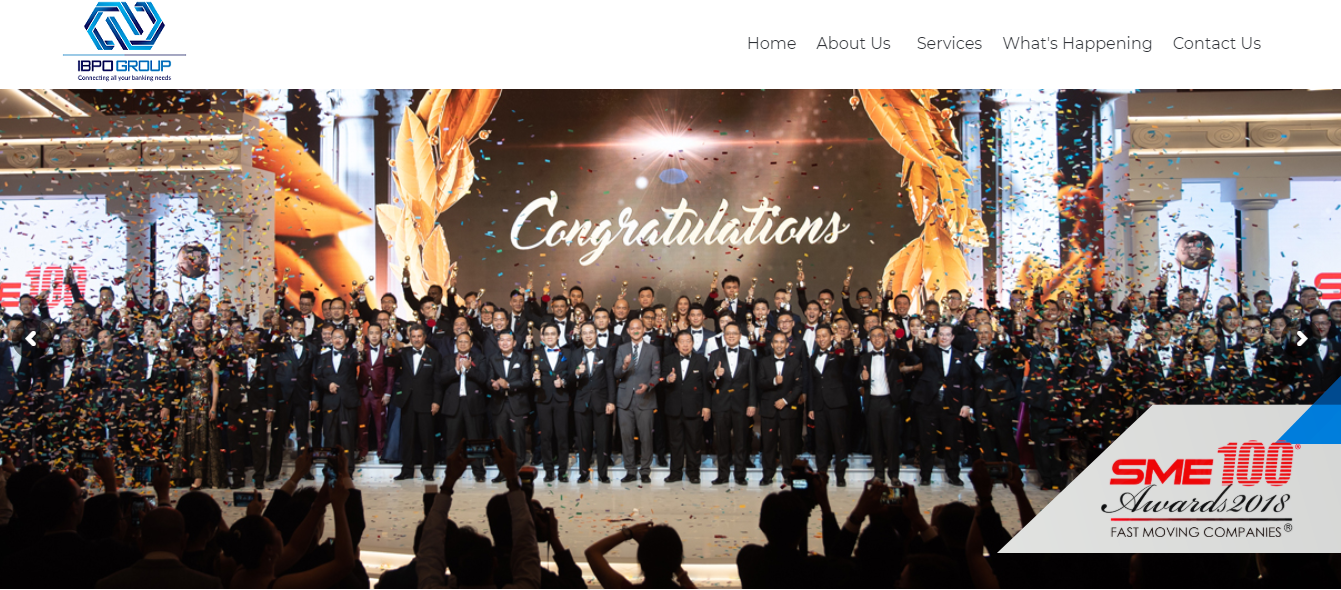This screenshot has width=1341, height=590.
Task: Click the 'Connecting all your banking needs' tagline
Action: pos(124,78)
